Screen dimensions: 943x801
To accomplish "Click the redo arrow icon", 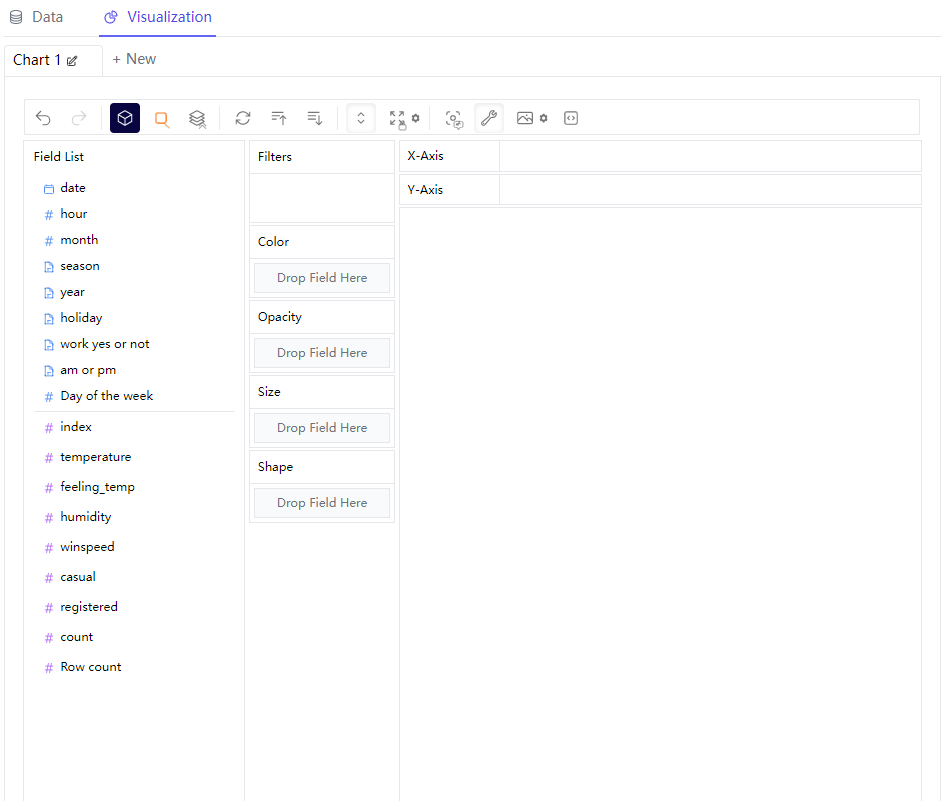I will (x=79, y=118).
